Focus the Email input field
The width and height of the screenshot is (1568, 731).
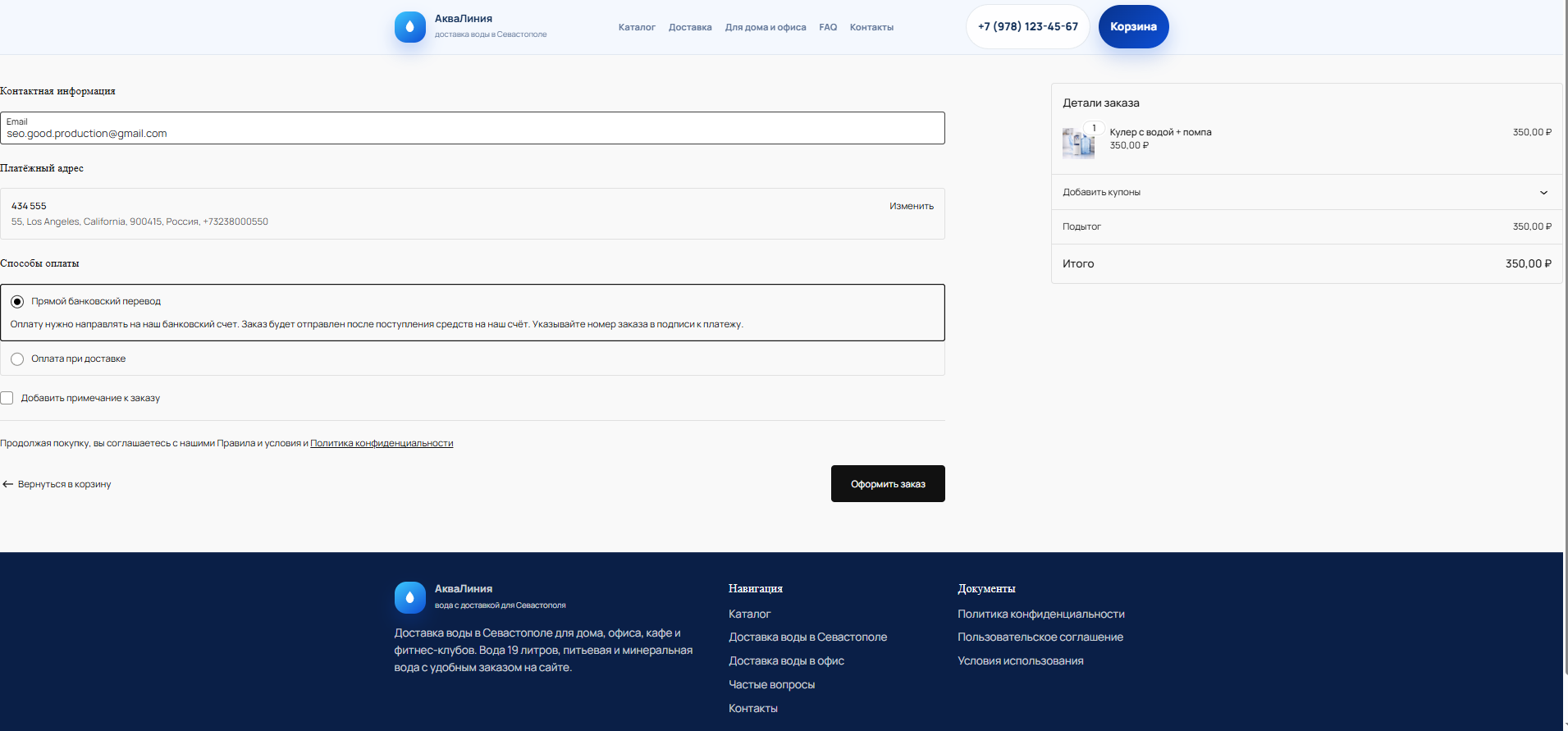[x=472, y=132]
